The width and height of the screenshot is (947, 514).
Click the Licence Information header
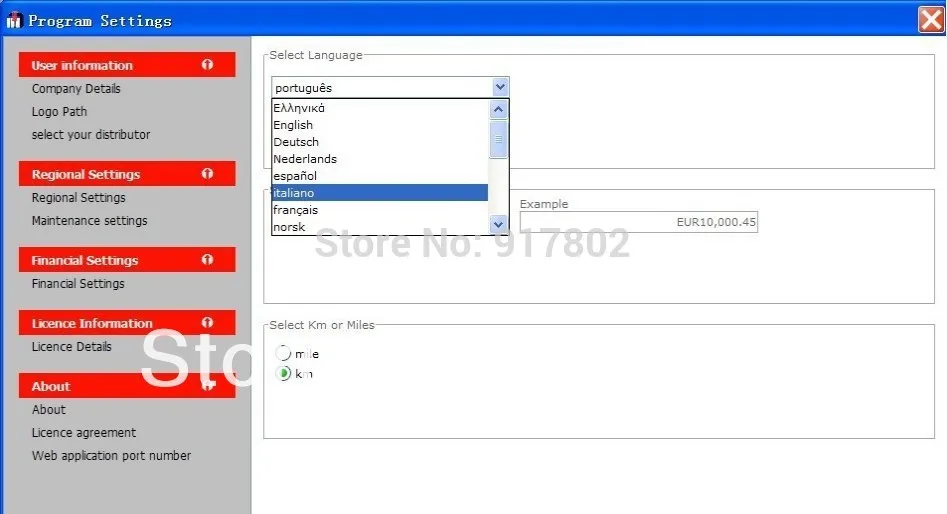coord(127,323)
